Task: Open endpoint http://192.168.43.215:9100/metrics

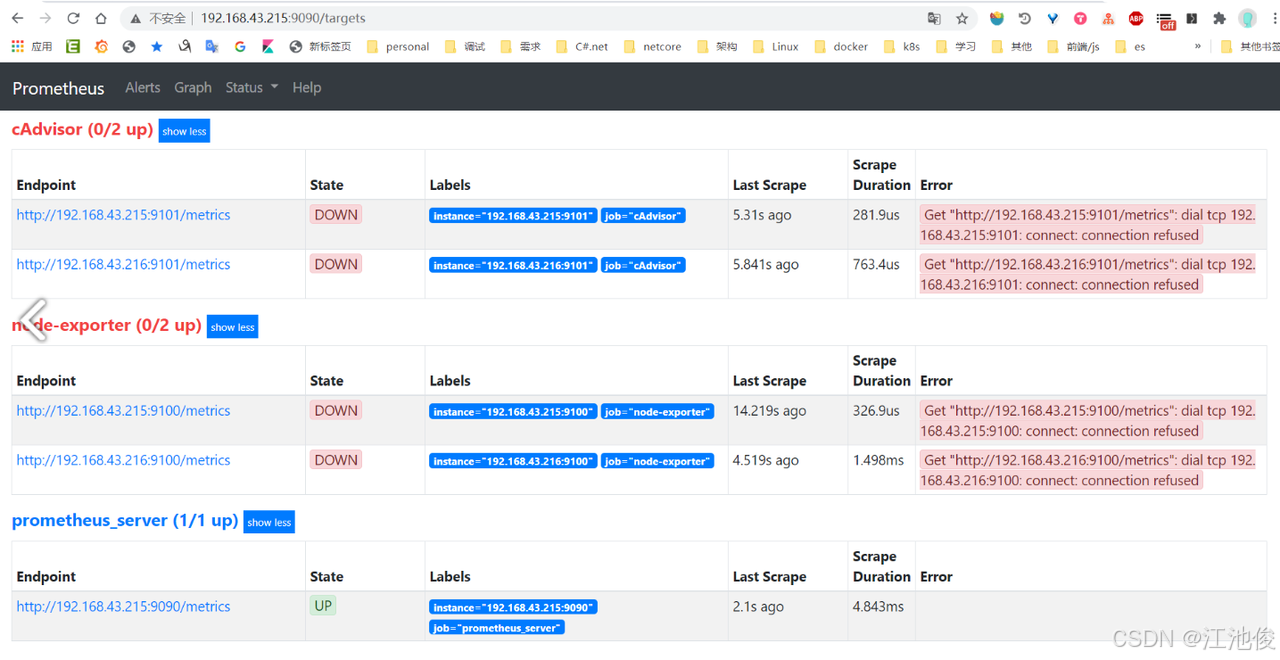Action: click(x=123, y=411)
